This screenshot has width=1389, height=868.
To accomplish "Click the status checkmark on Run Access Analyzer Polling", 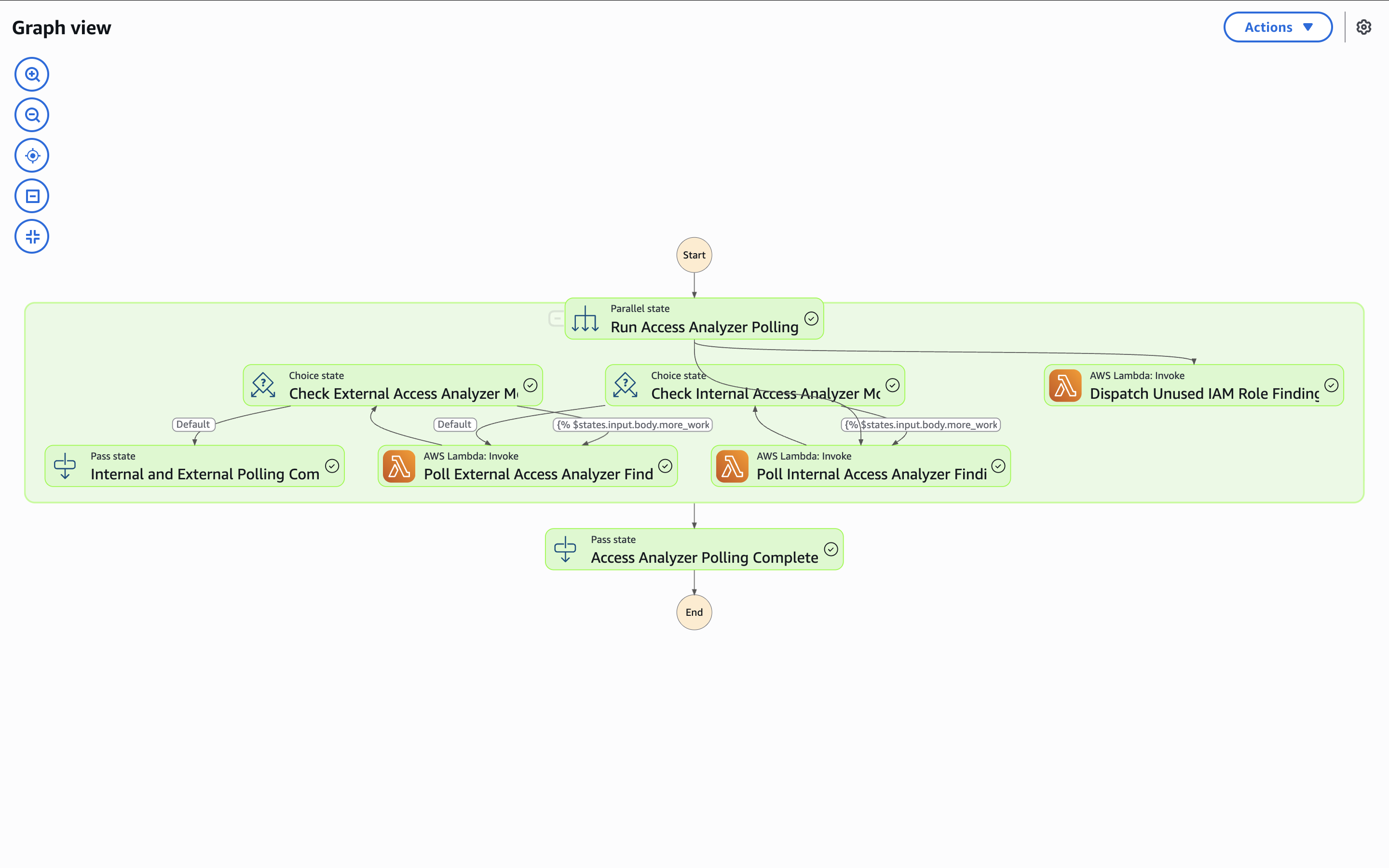I will click(x=811, y=319).
